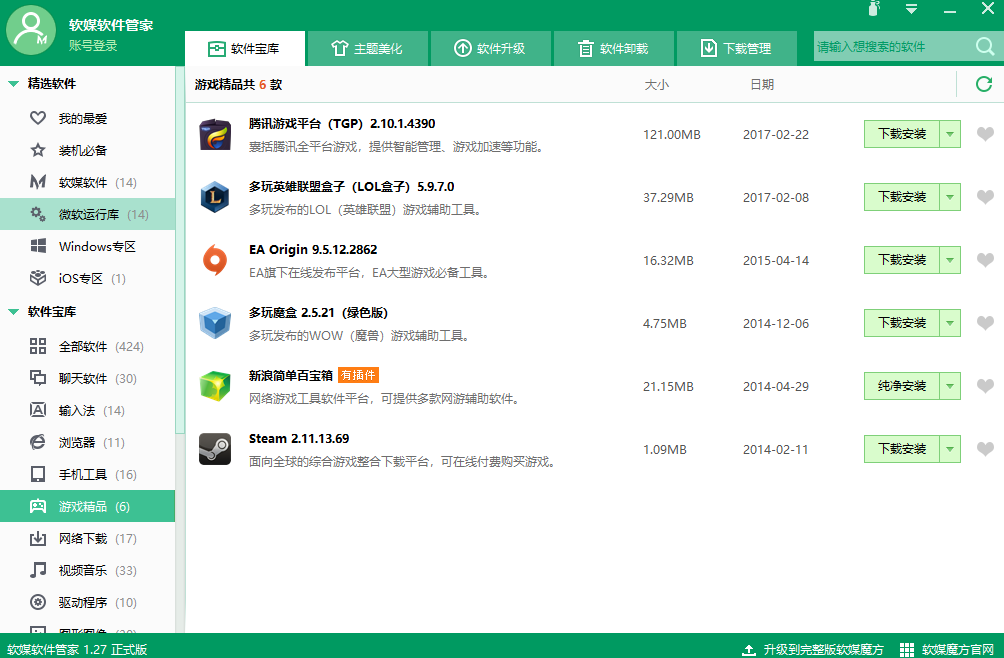
Task: Select 手机工具 (16) category
Action: (88, 474)
